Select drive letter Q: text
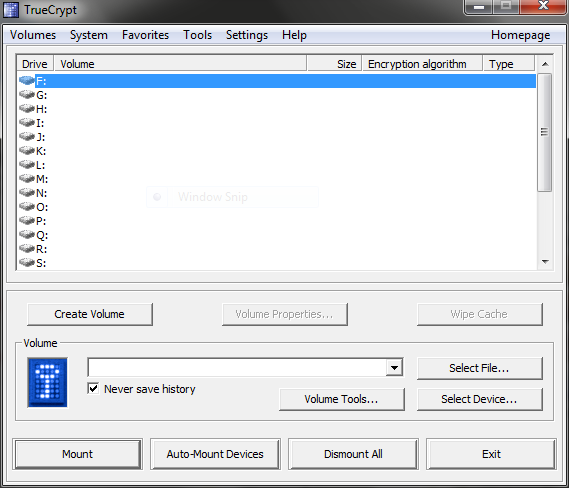 (x=42, y=235)
